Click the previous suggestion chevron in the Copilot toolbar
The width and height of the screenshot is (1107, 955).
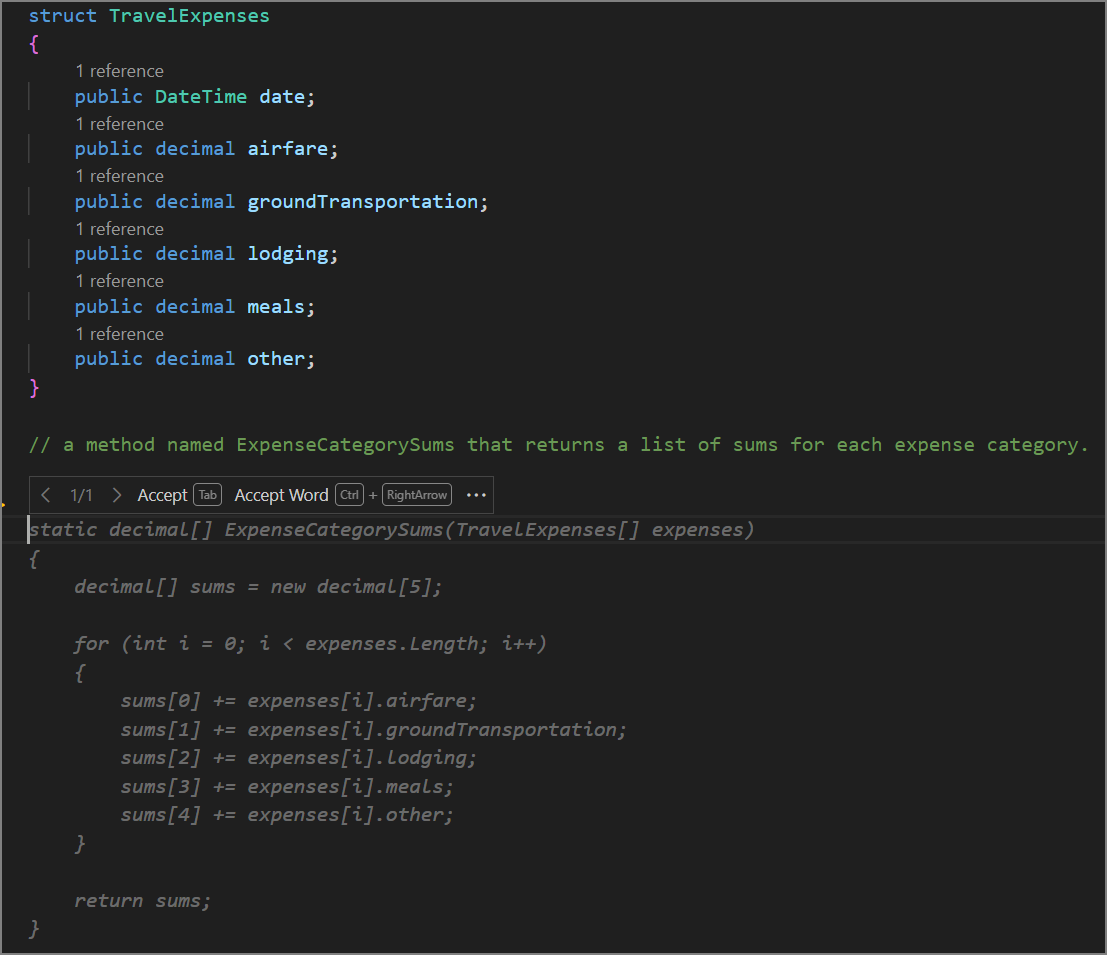[x=46, y=494]
